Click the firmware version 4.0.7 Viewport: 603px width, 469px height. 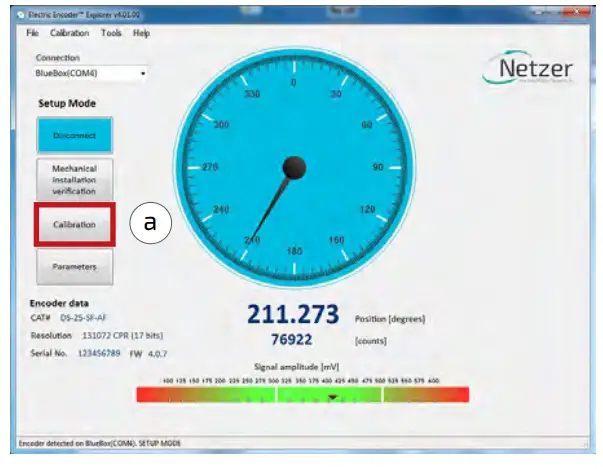coord(158,354)
